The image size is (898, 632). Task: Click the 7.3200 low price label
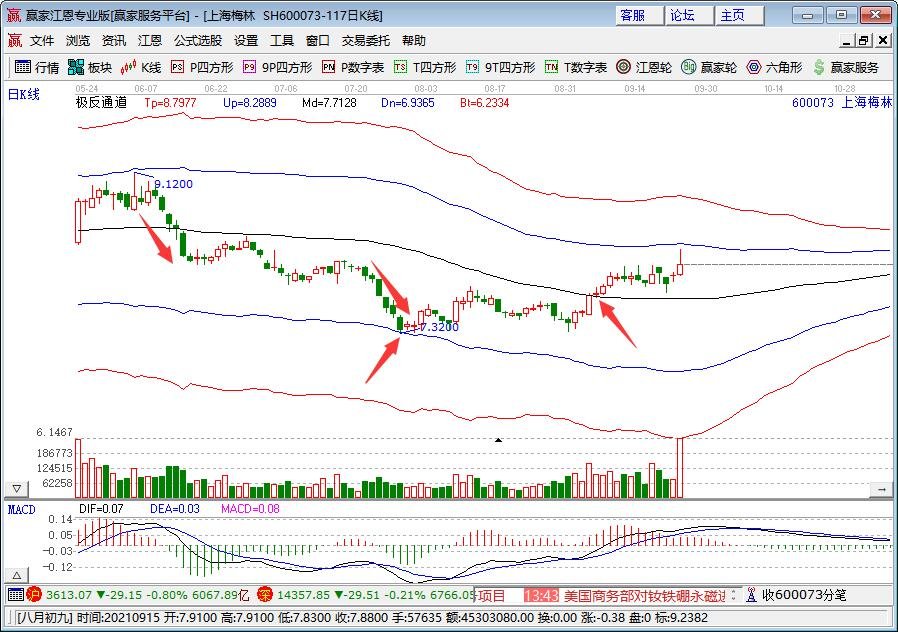(439, 327)
